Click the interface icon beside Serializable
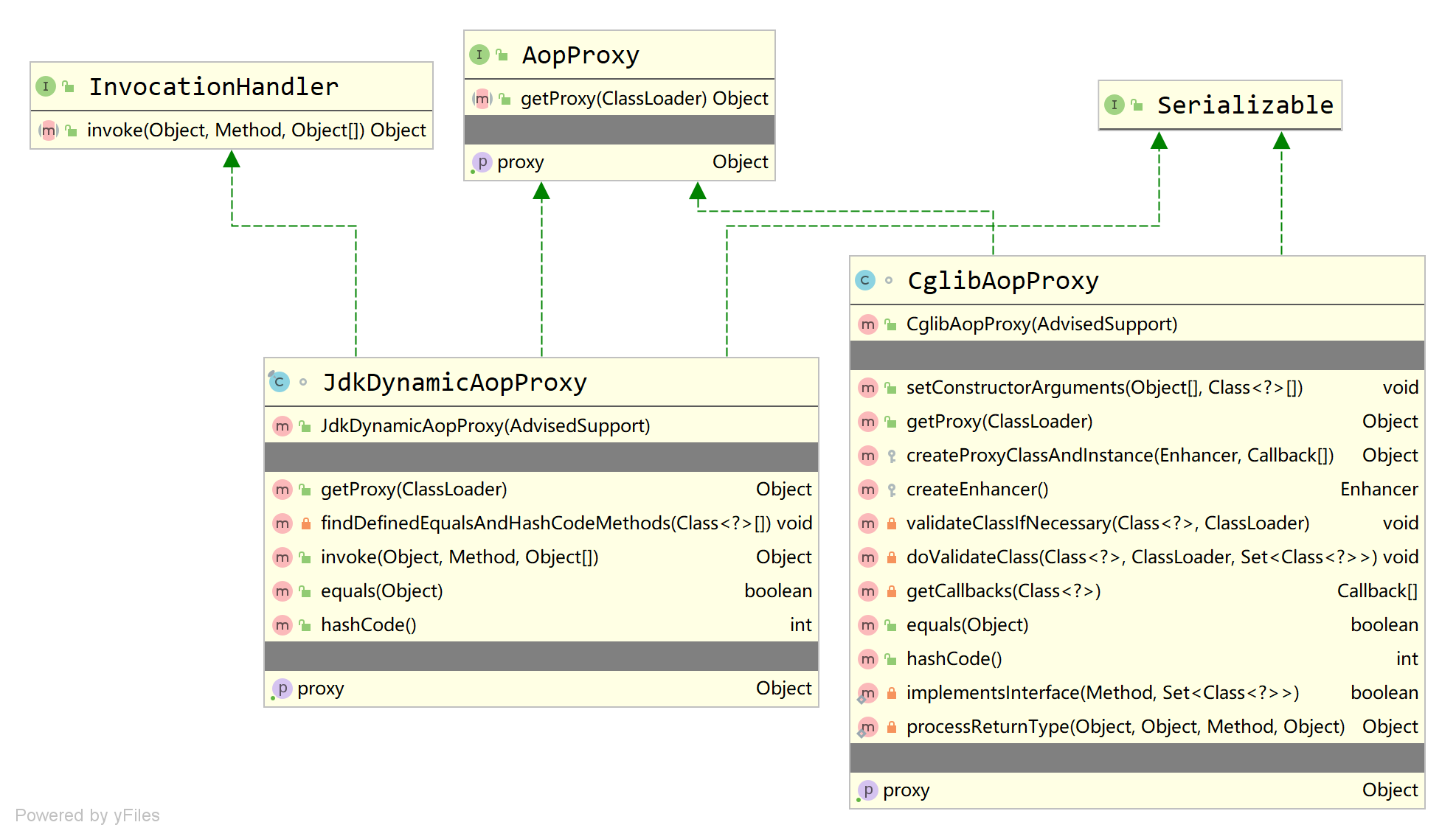1456x839 pixels. [x=1114, y=105]
